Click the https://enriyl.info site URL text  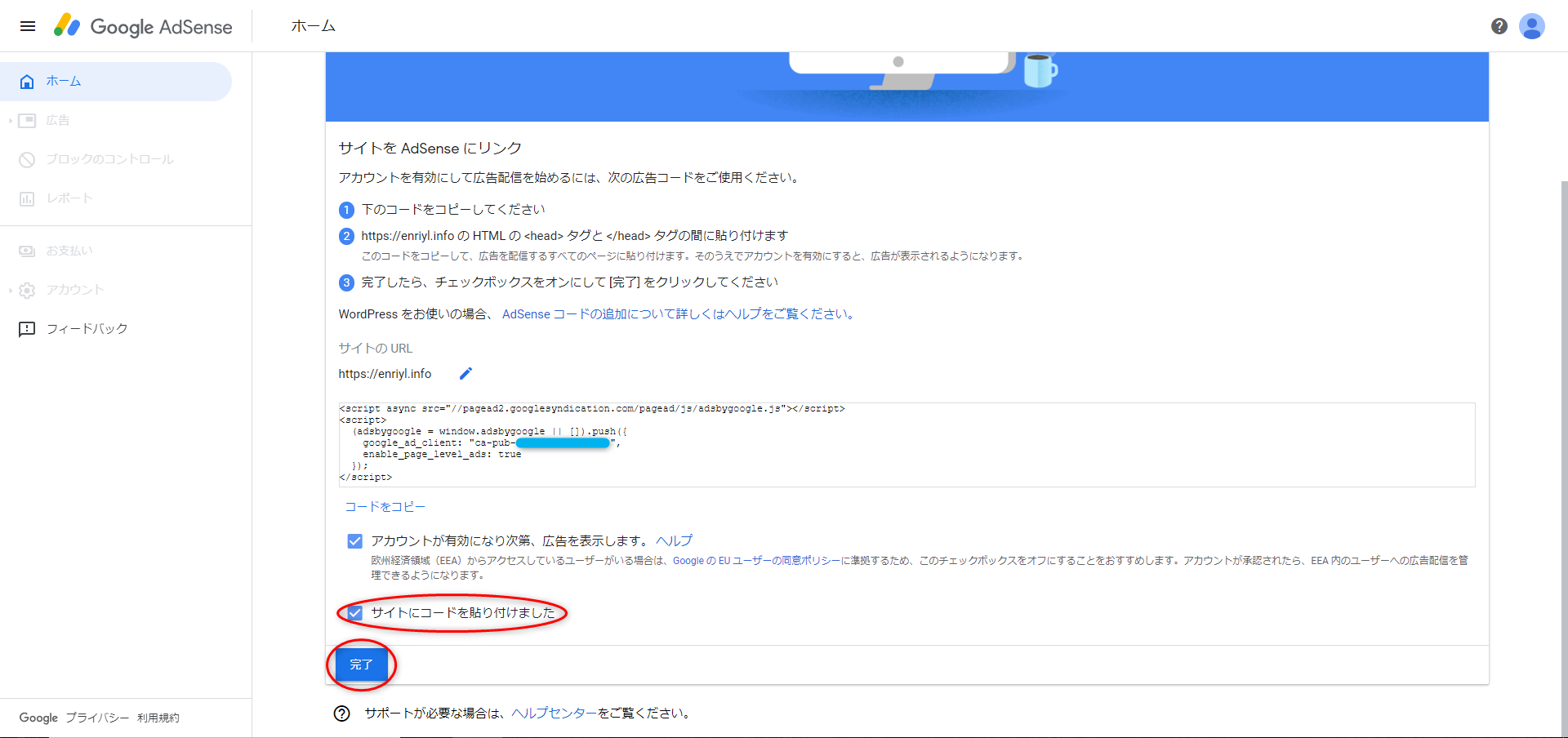[385, 374]
